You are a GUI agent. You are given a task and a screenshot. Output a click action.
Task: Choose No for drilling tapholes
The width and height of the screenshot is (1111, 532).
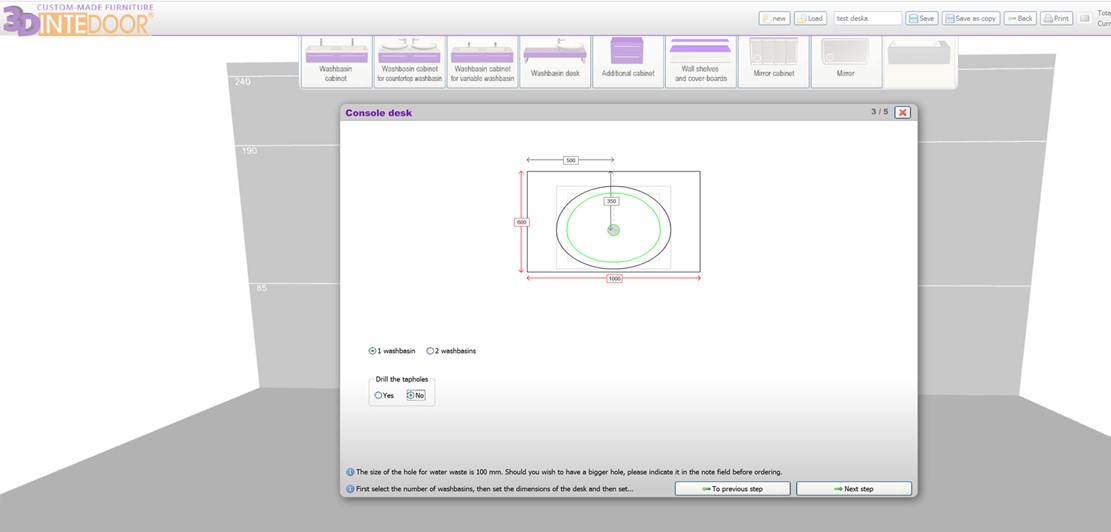(x=411, y=395)
